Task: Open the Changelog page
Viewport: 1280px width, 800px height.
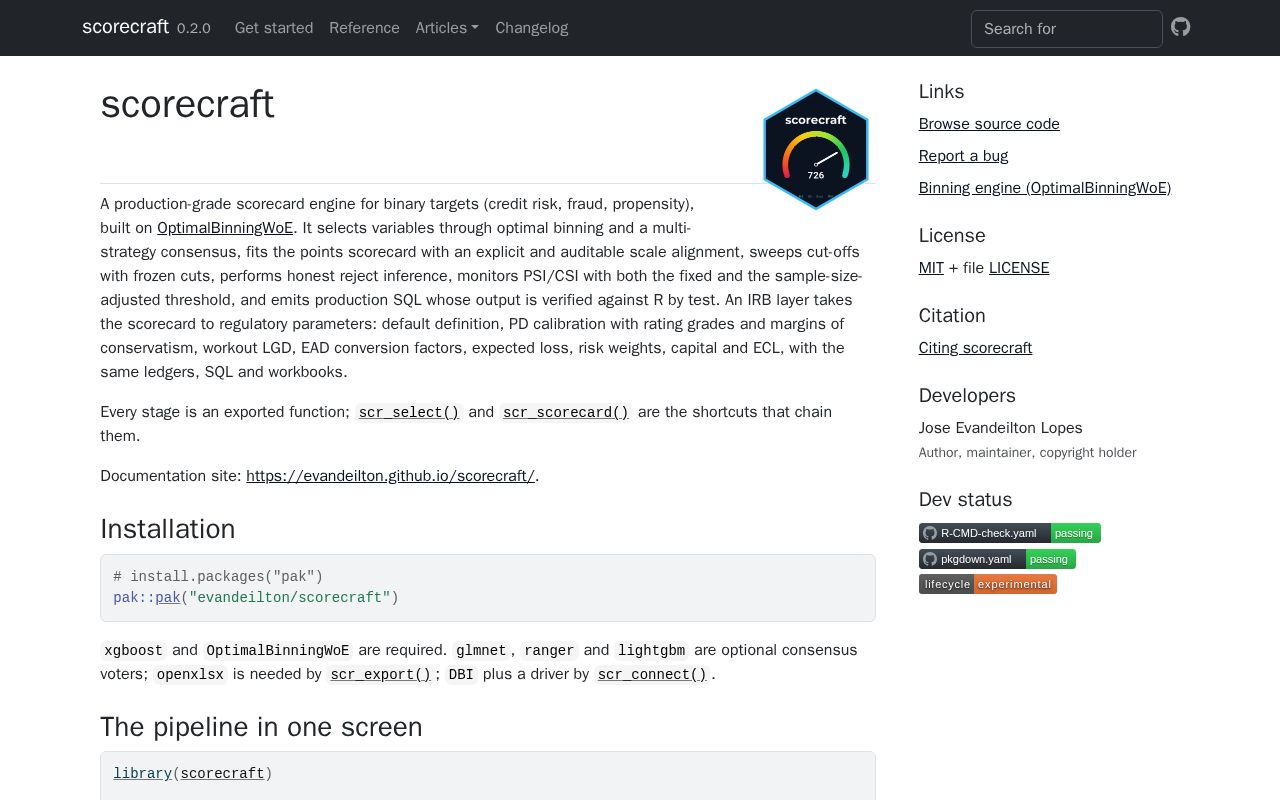Action: (532, 28)
